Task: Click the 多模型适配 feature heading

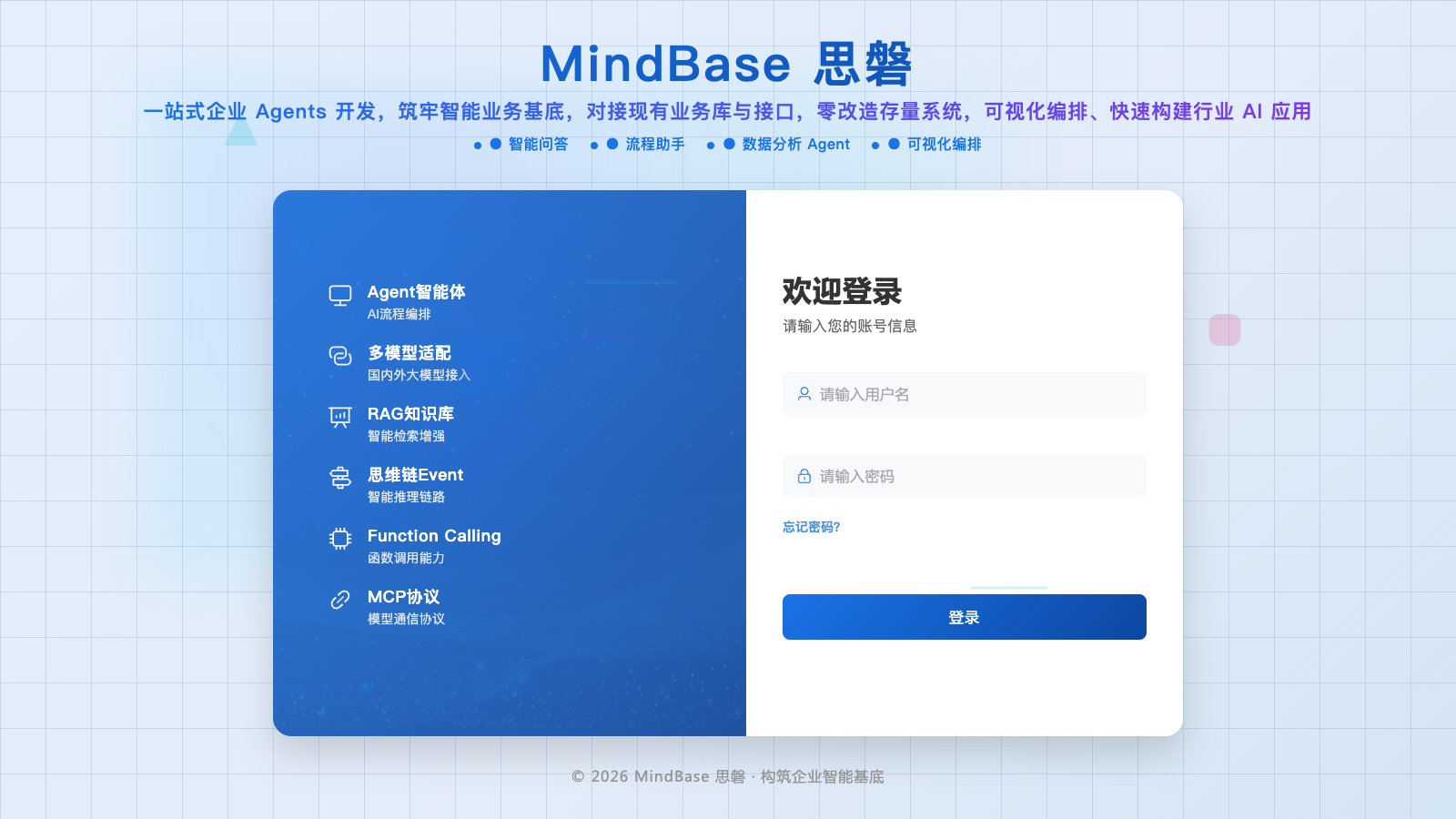Action: pos(409,353)
